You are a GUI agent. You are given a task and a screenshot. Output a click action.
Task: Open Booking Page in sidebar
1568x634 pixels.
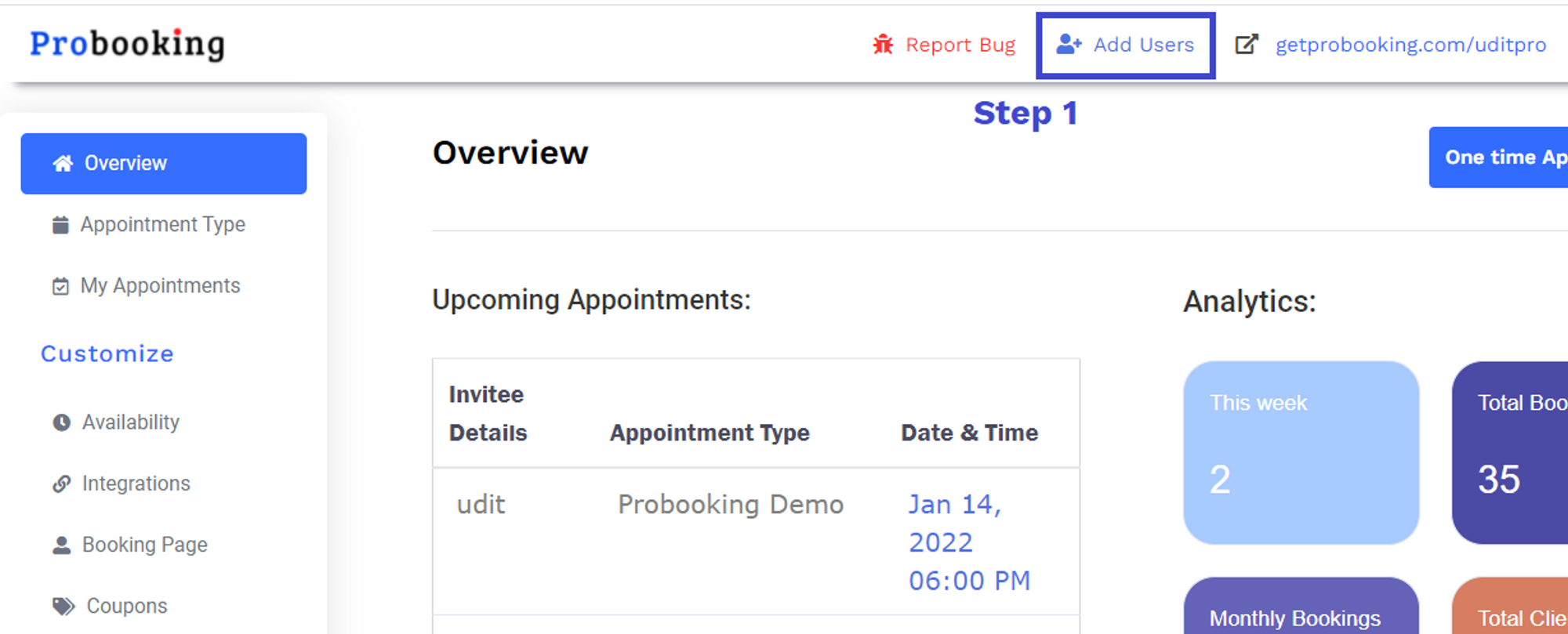pos(145,544)
